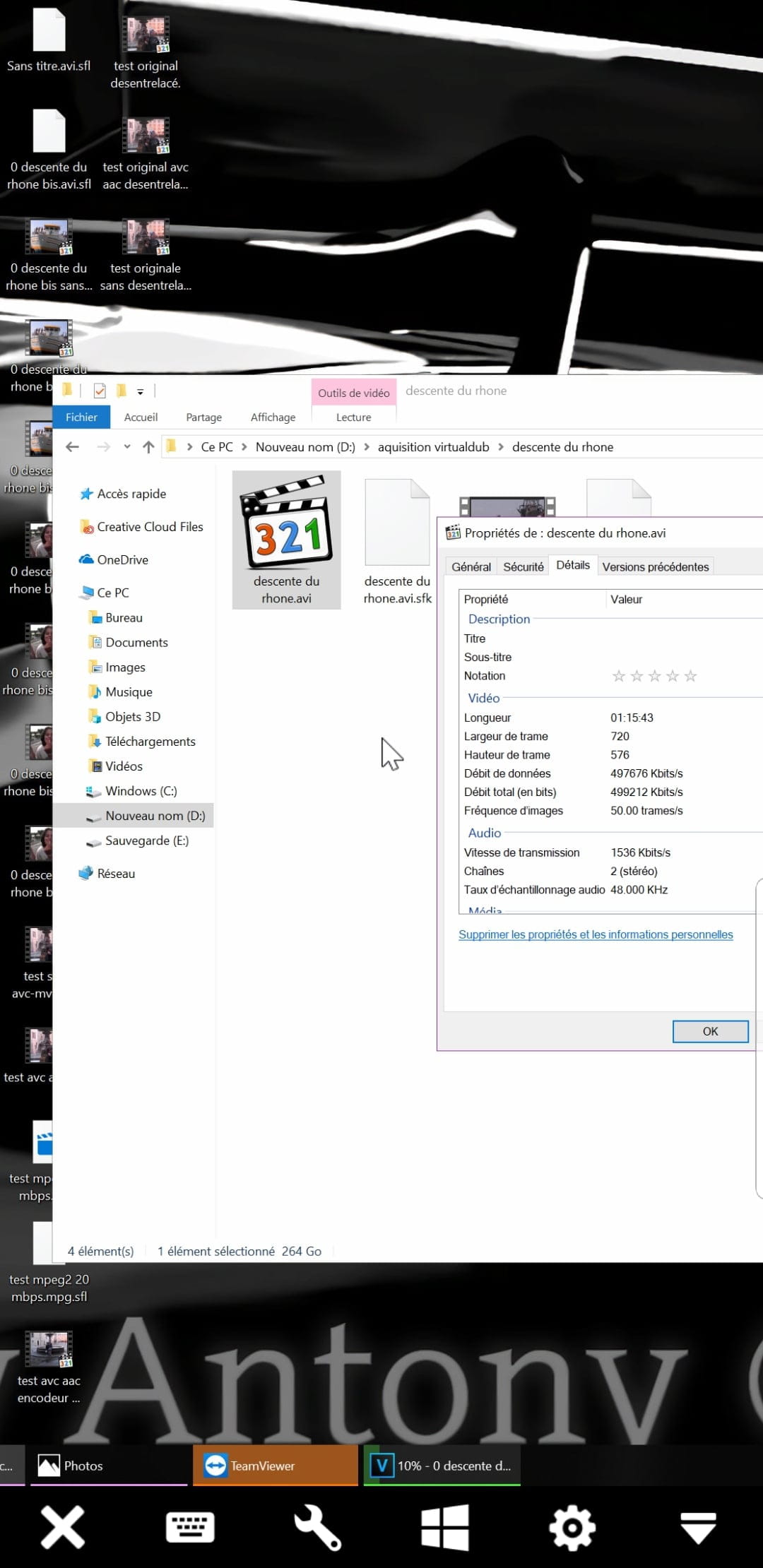Switch to the Général tab in properties

(471, 566)
